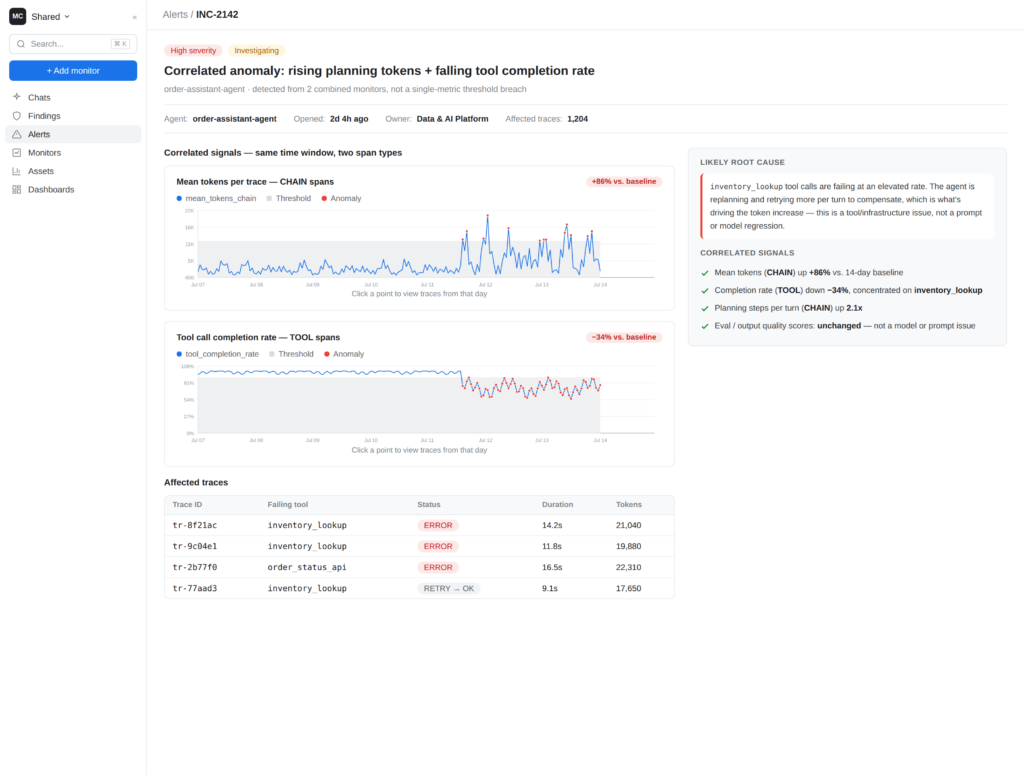Click checkmark beside Completion rate signal
1024x775 pixels.
coord(705,291)
